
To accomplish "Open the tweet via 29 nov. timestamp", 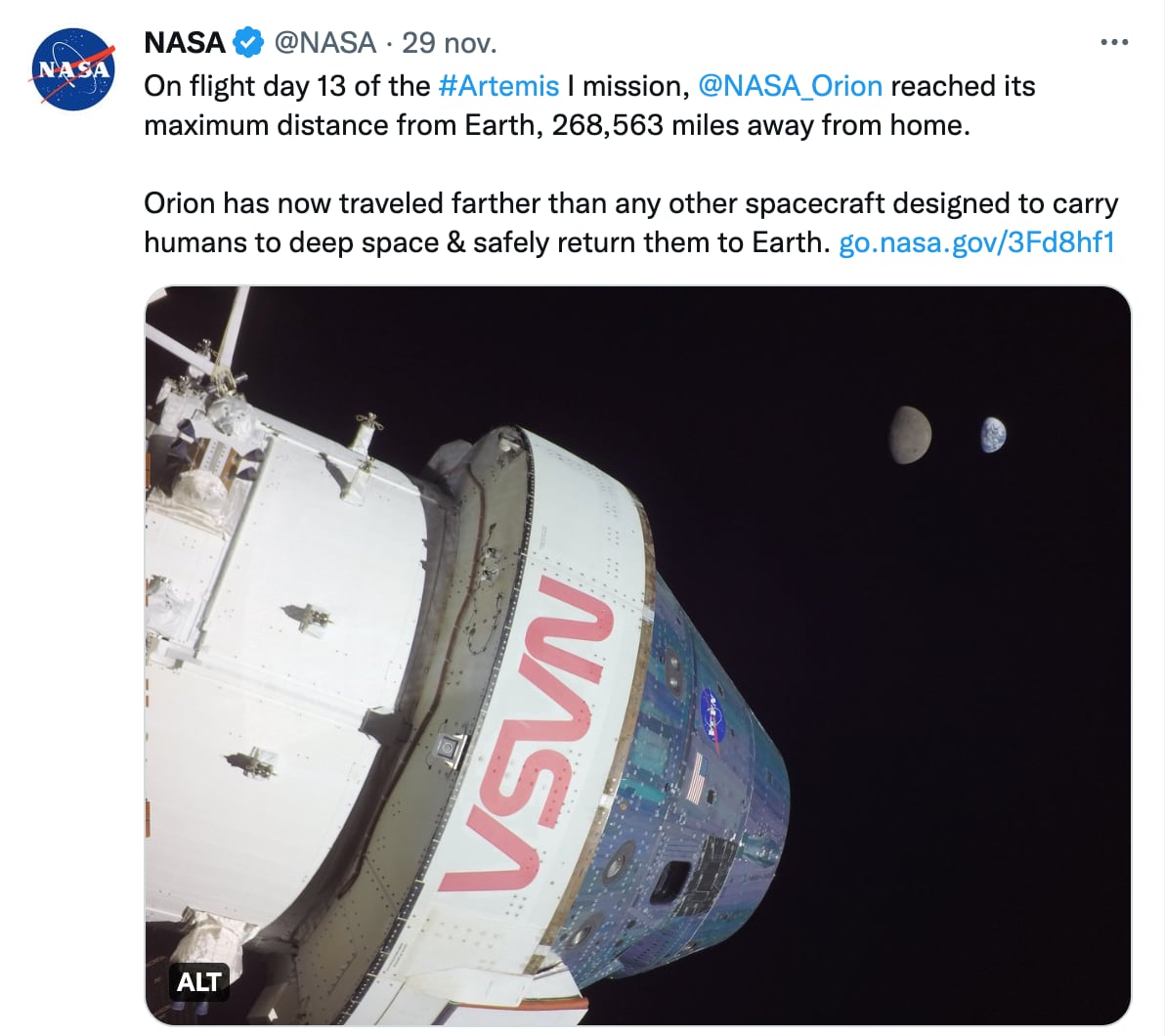I will [450, 43].
